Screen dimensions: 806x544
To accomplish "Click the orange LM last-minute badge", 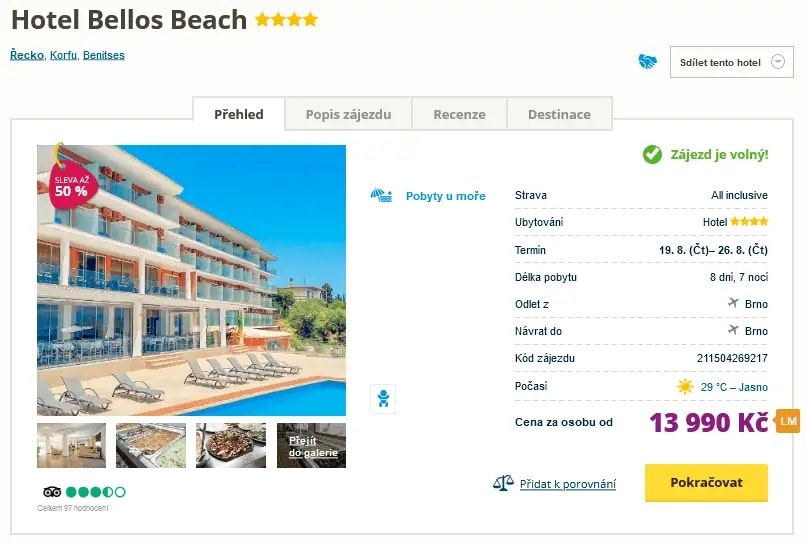I will (x=788, y=421).
